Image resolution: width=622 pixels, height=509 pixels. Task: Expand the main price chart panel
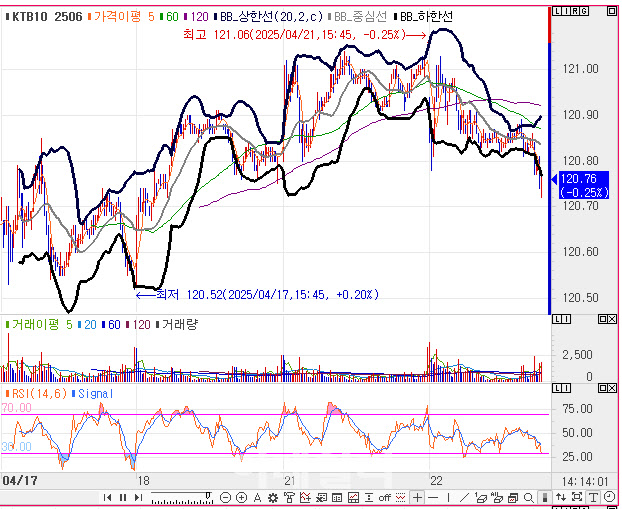click(x=612, y=11)
